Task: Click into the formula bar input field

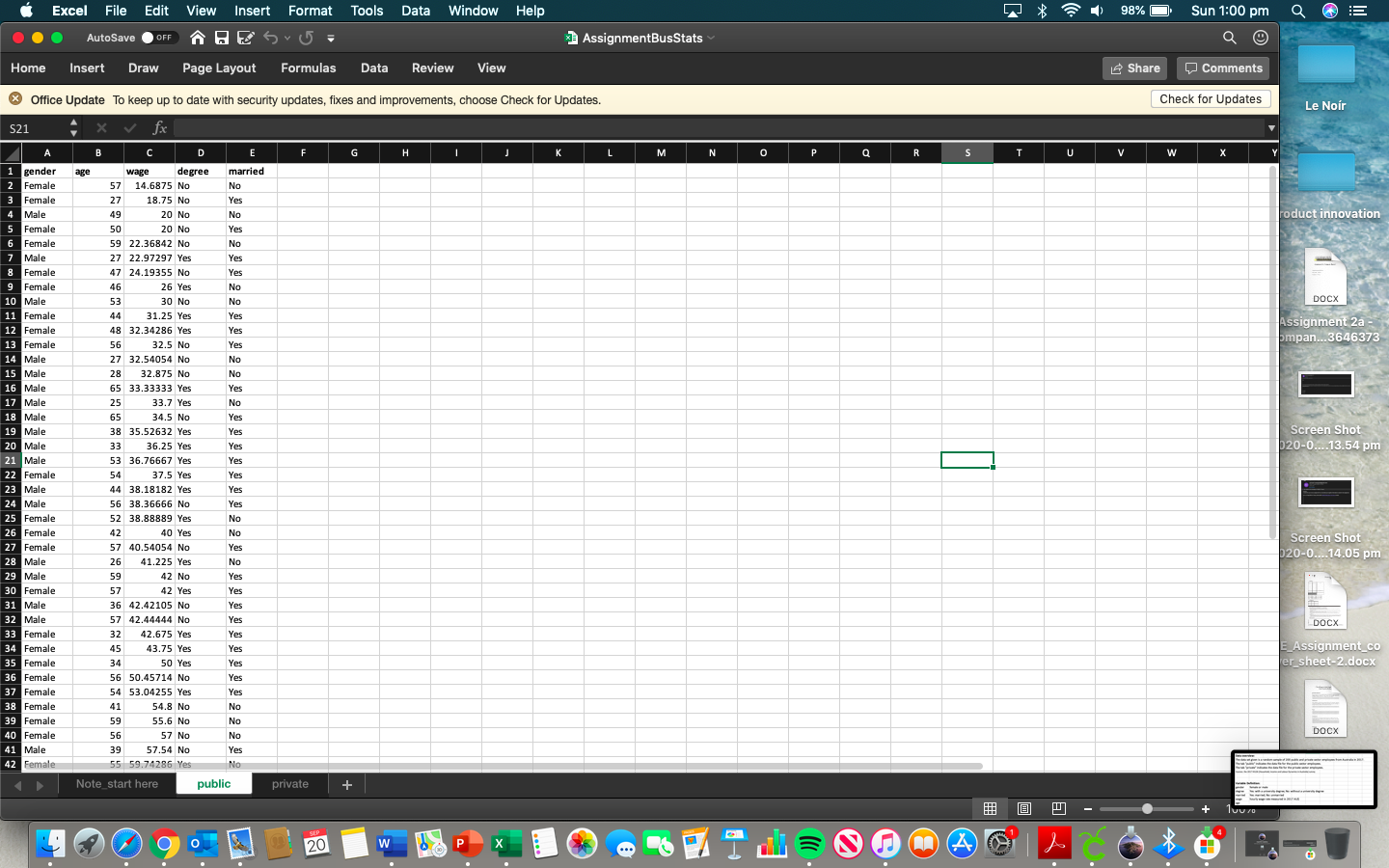Action: tap(718, 127)
